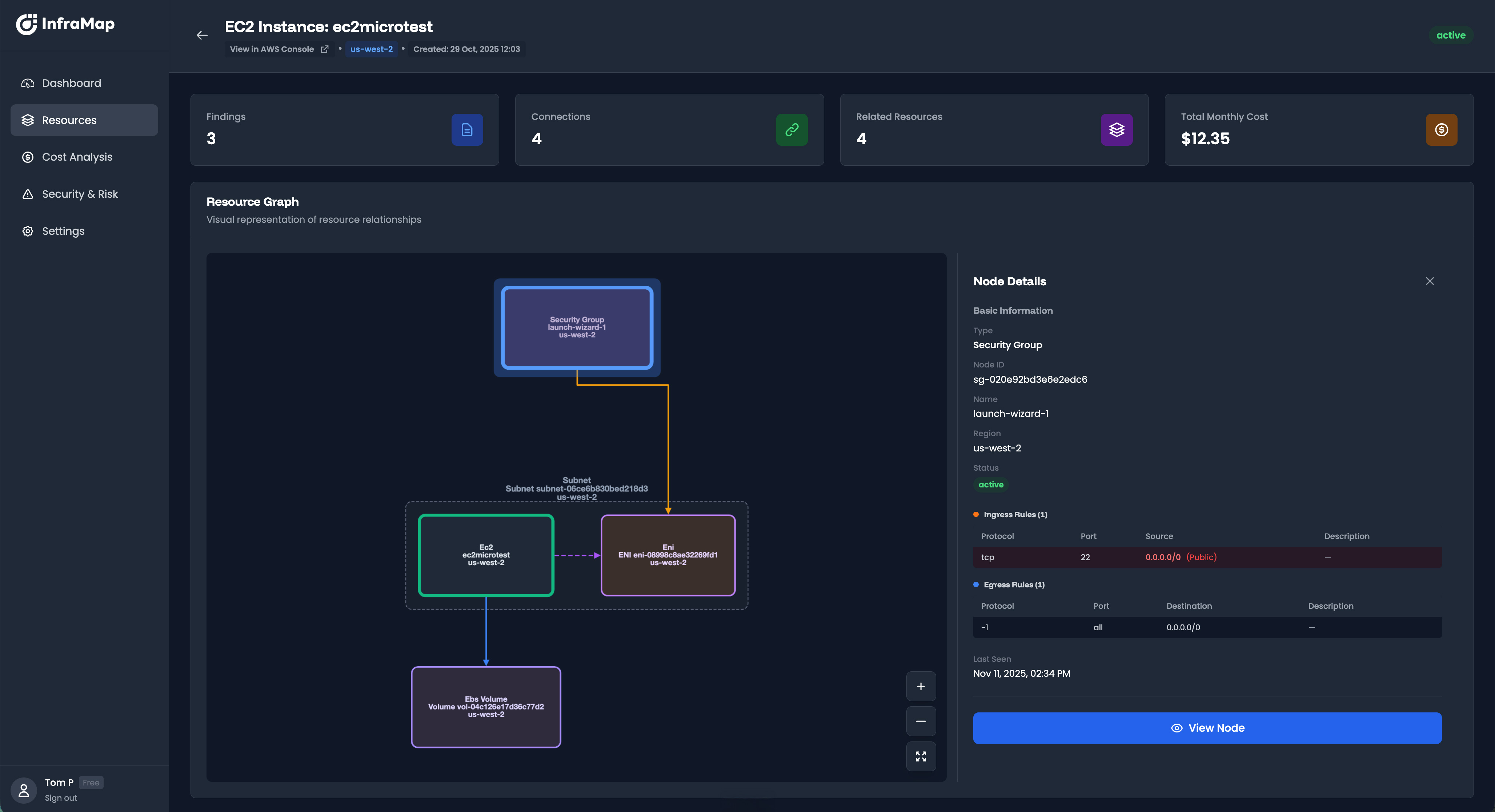This screenshot has width=1495, height=812.
Task: Click the InfraMap logo icon
Action: (27, 24)
